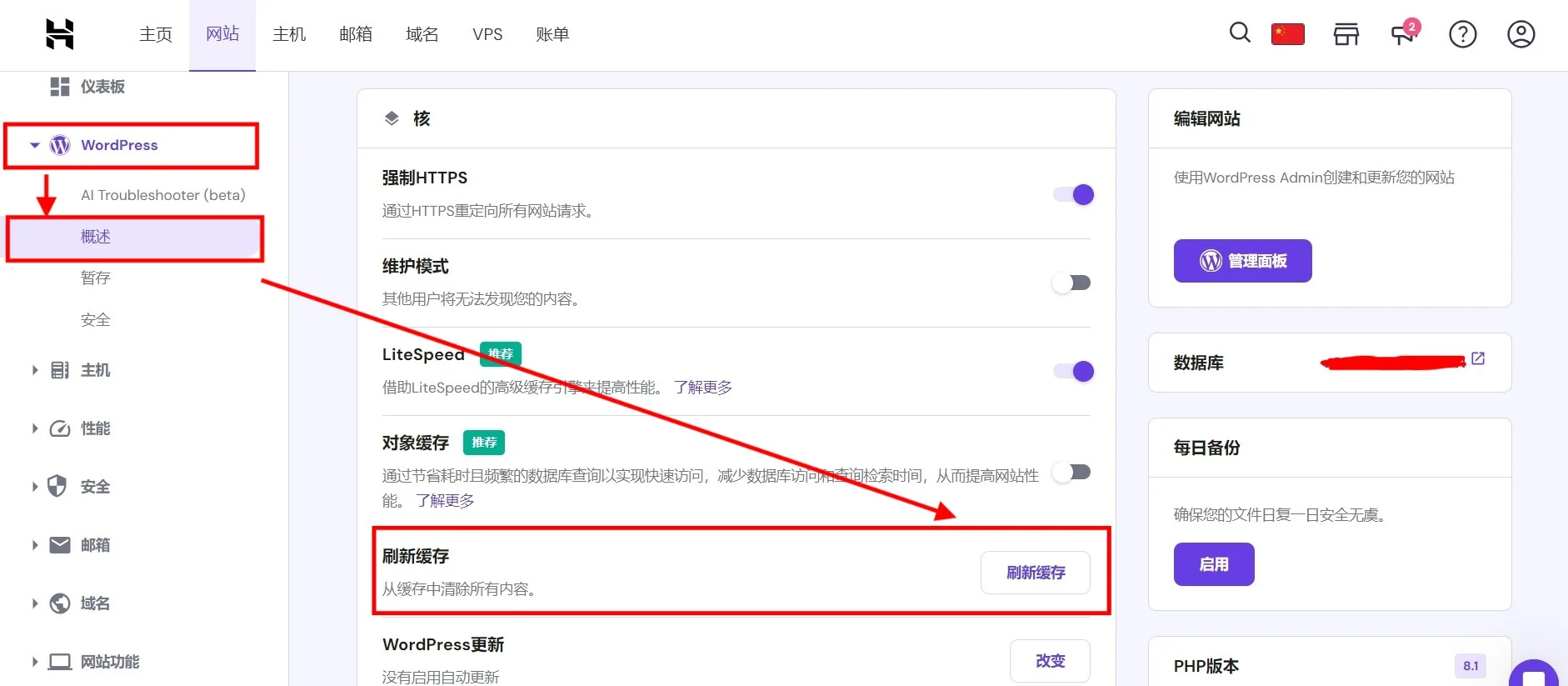1568x686 pixels.
Task: Click the 推荐 badge next to LiteSpeed
Action: tap(501, 354)
